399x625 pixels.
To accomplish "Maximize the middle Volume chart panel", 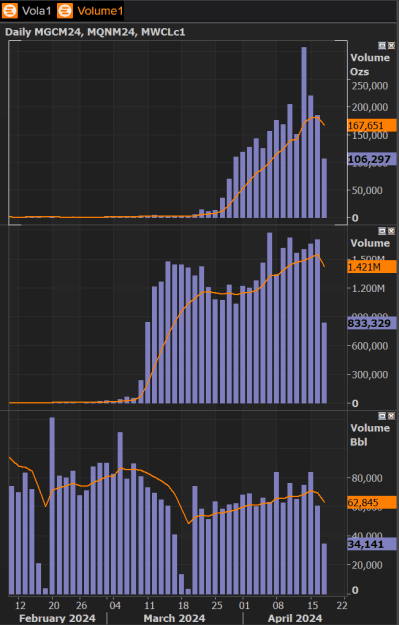I will click(x=382, y=231).
